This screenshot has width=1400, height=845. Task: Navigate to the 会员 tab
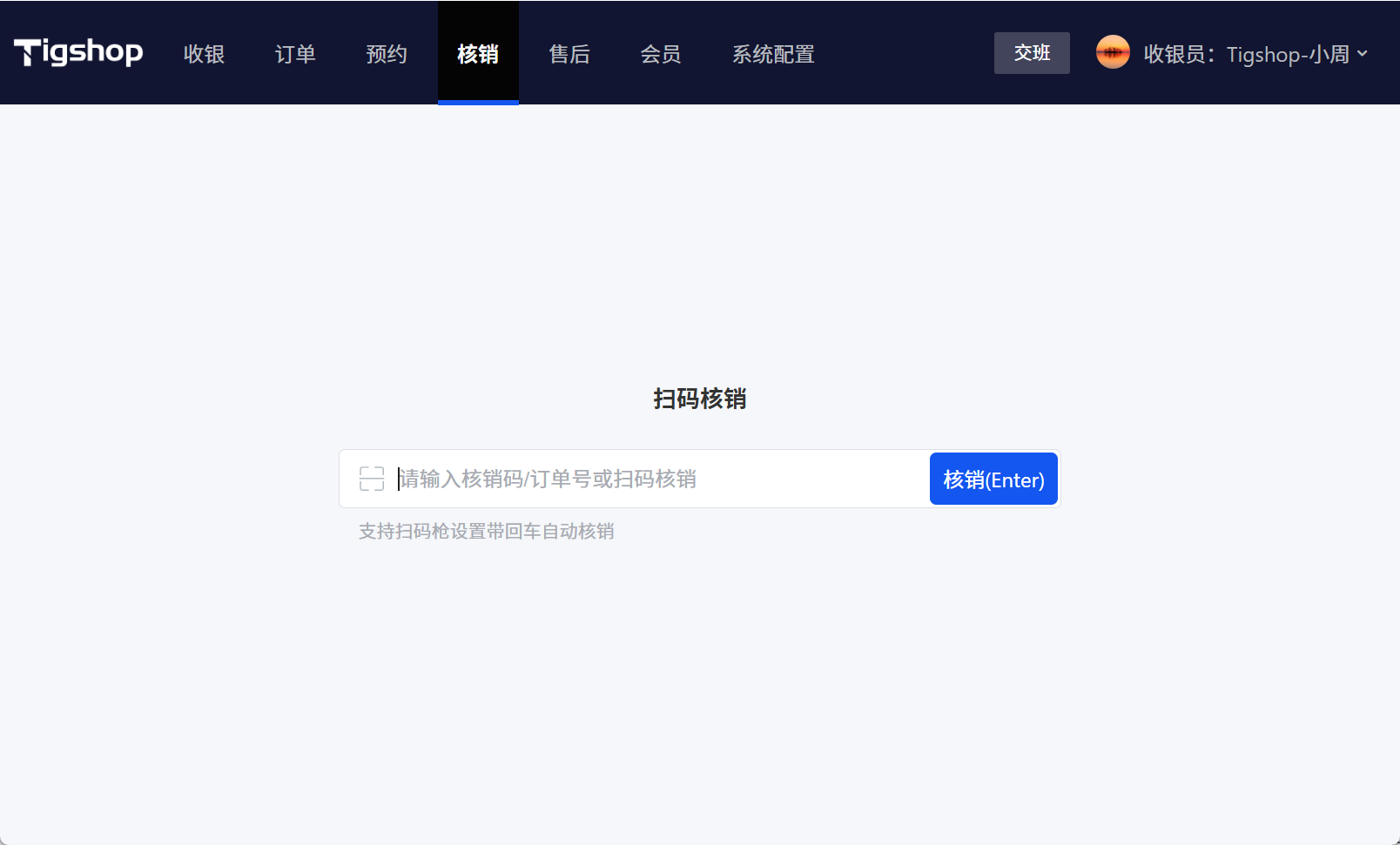(661, 54)
